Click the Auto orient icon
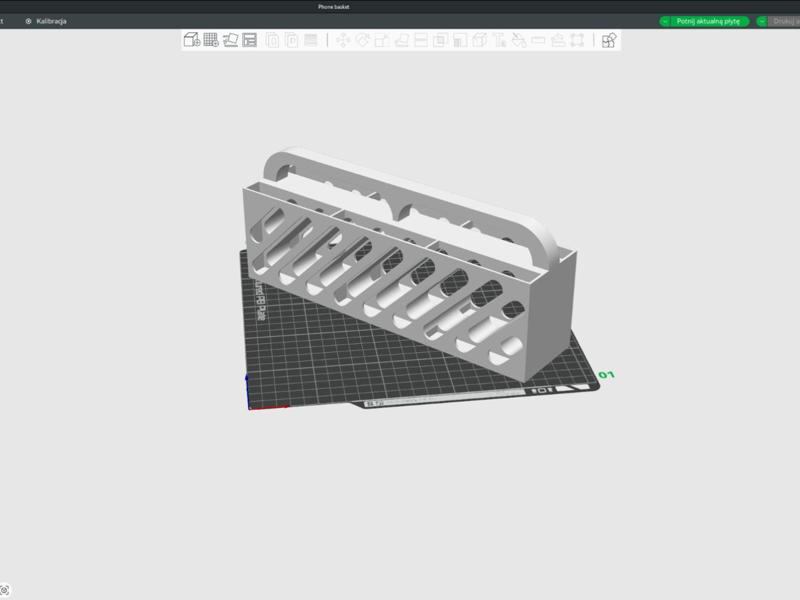The image size is (800, 600). pyautogui.click(x=231, y=40)
